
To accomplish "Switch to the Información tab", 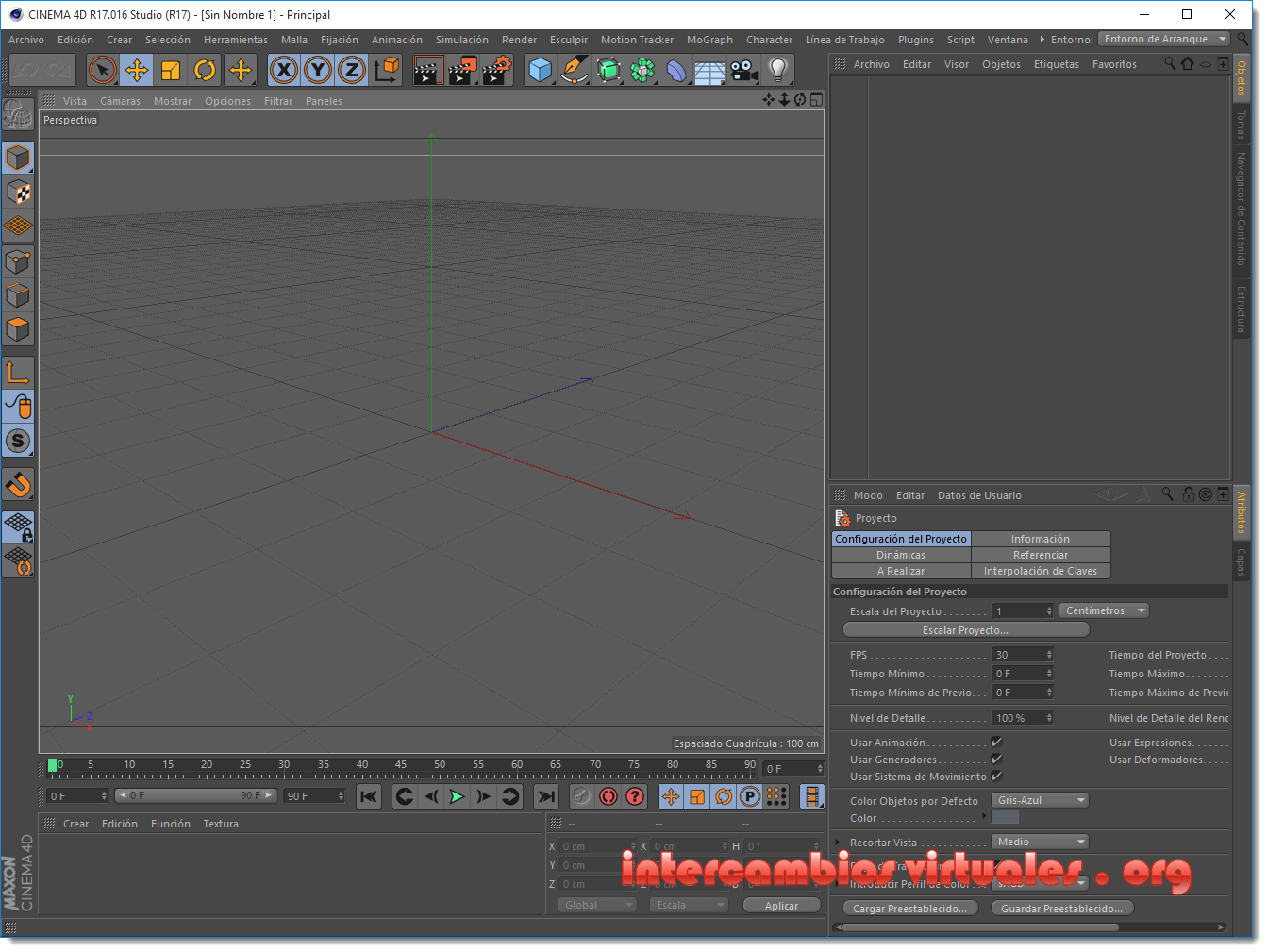I will tap(1041, 540).
